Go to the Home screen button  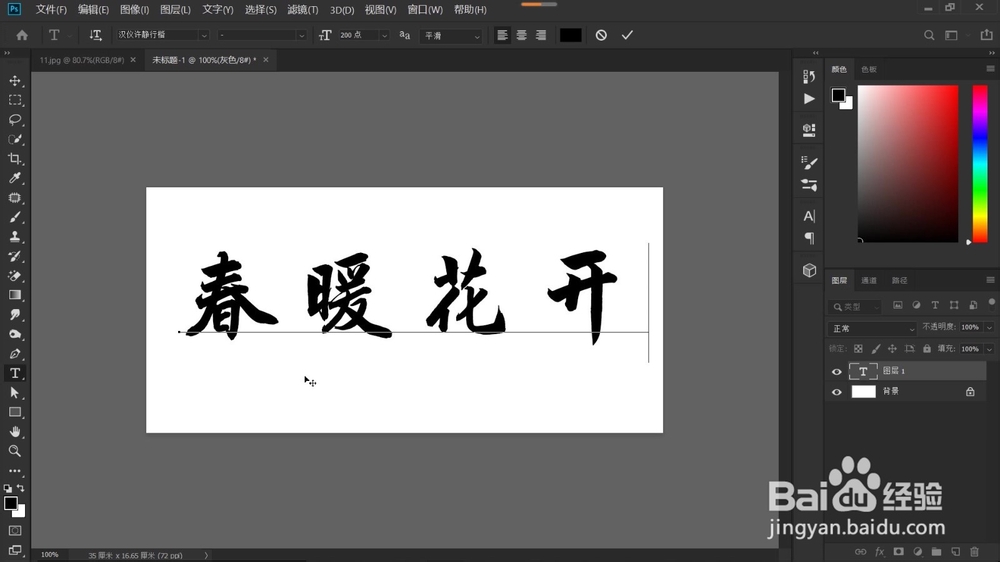(22, 35)
